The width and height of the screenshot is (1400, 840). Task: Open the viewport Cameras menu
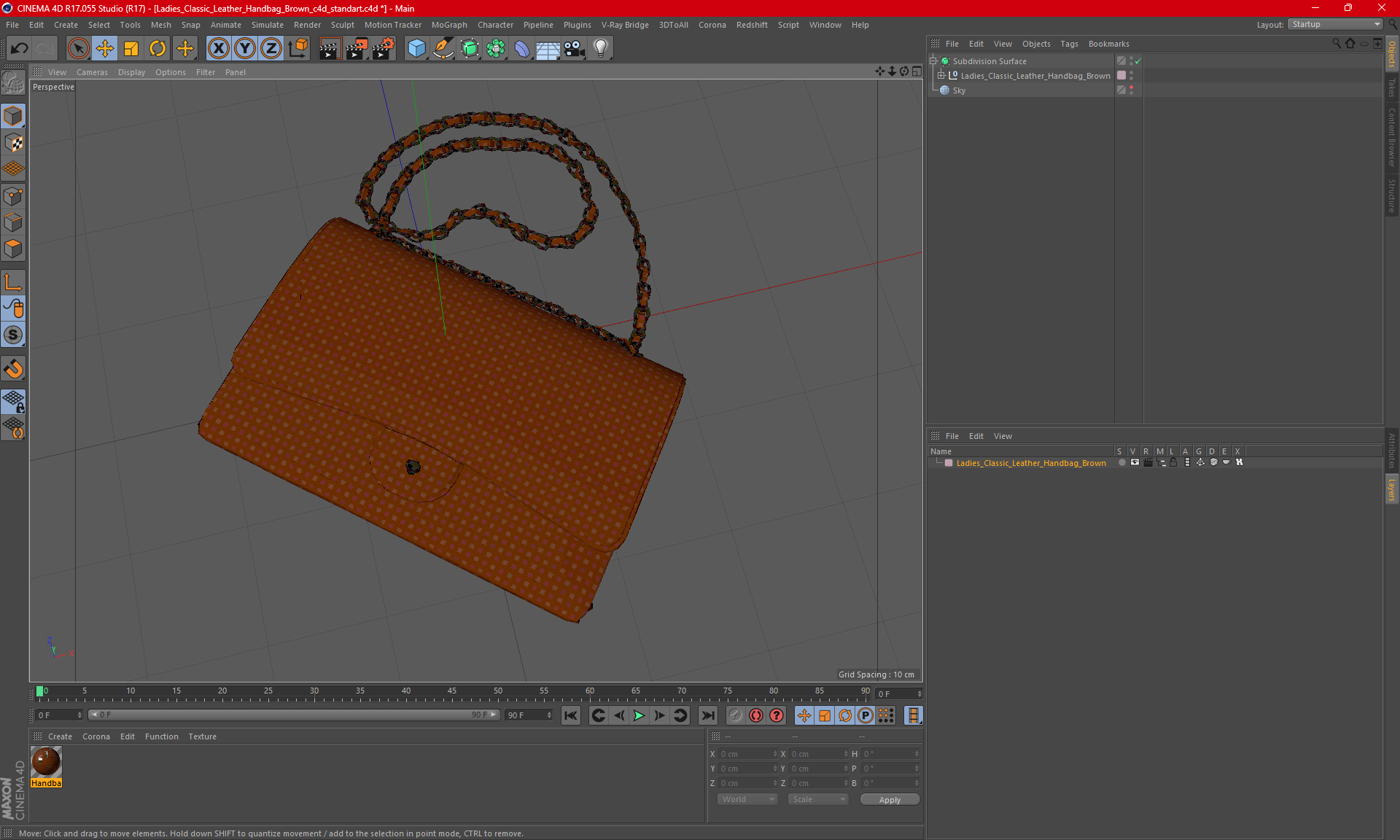(92, 72)
